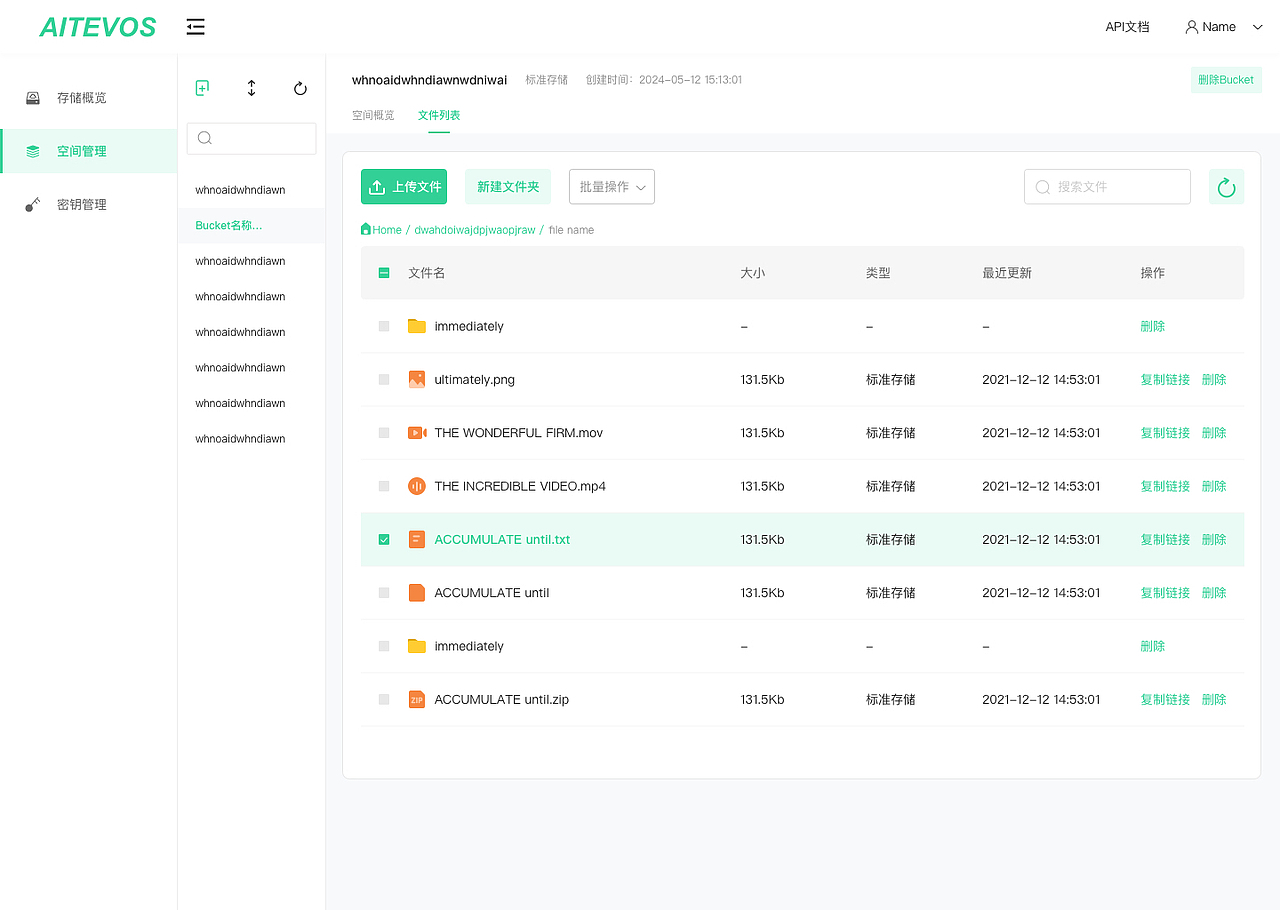Click the 搜索文件 search field
The width and height of the screenshot is (1280, 910).
1107,187
